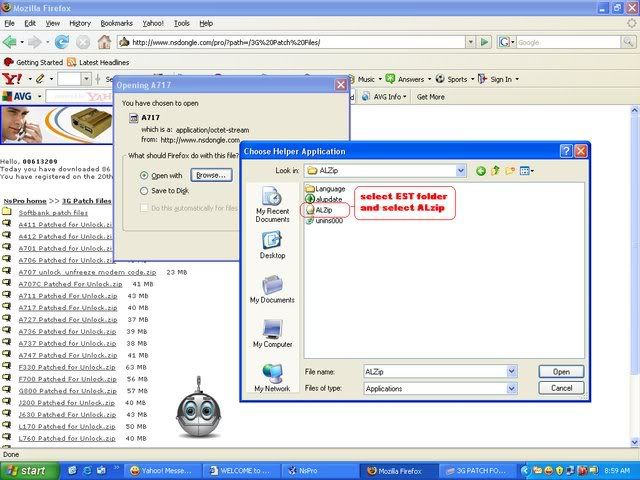Click the search magnifier icon in Google box
640x480 pixels.
(627, 42)
